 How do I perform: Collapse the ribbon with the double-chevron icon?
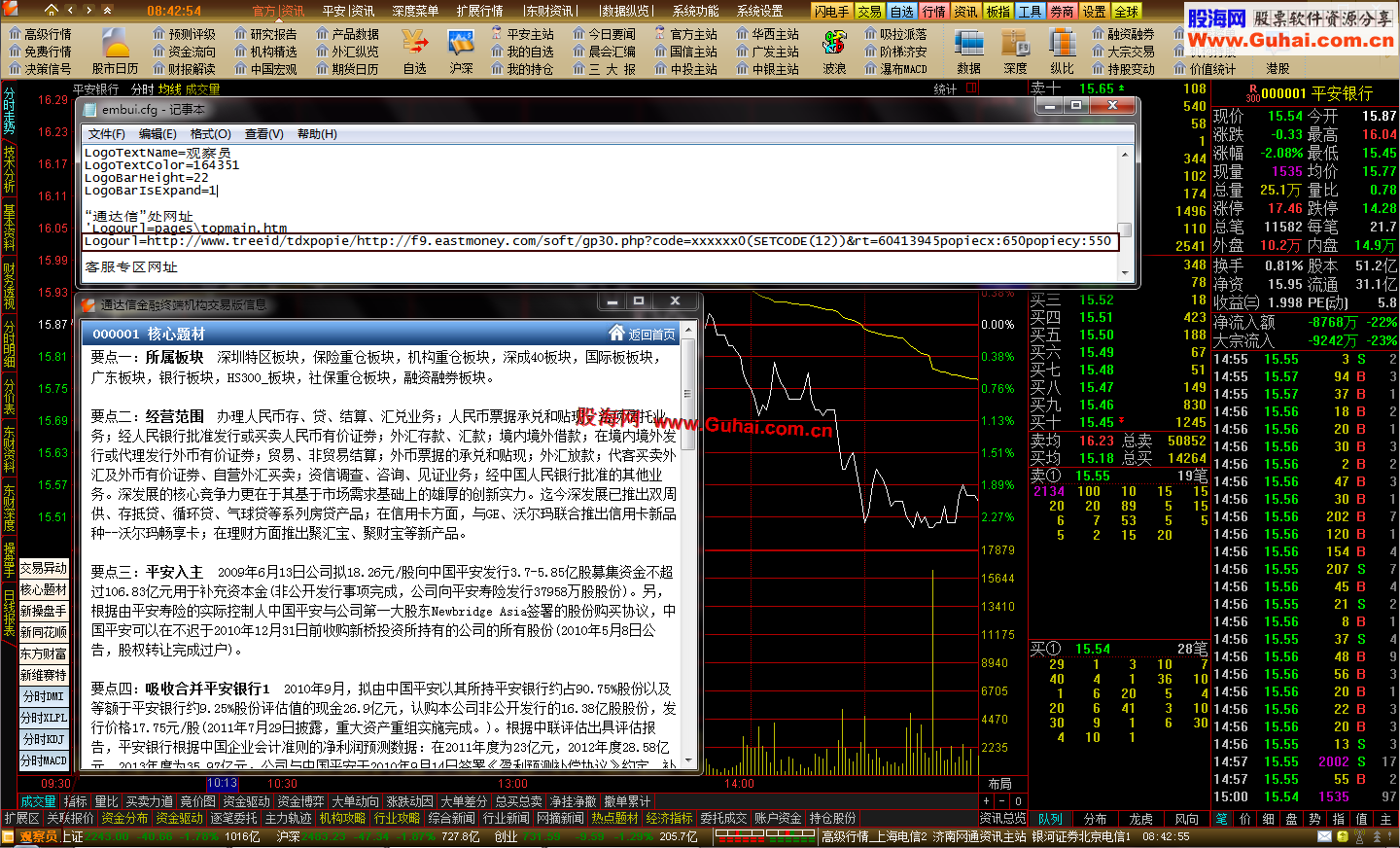pos(106,11)
